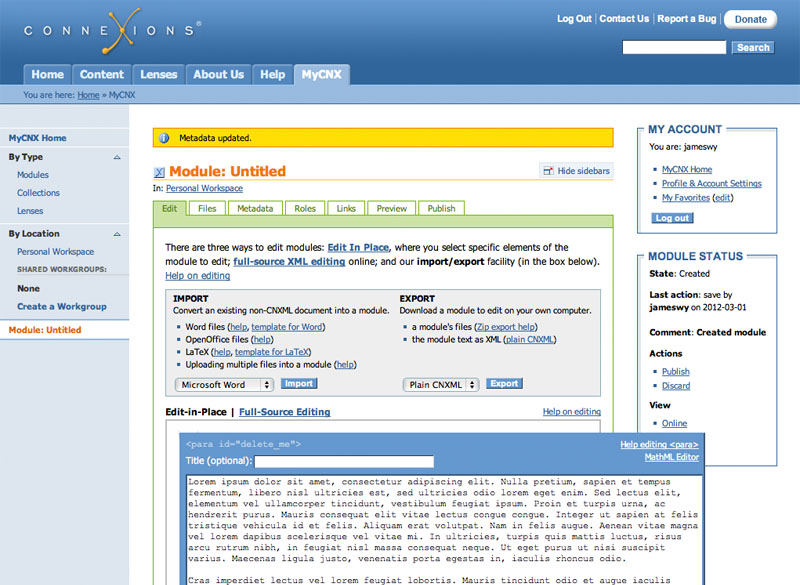Switch to the Metadata tab
Image resolution: width=800 pixels, height=585 pixels.
coord(255,209)
